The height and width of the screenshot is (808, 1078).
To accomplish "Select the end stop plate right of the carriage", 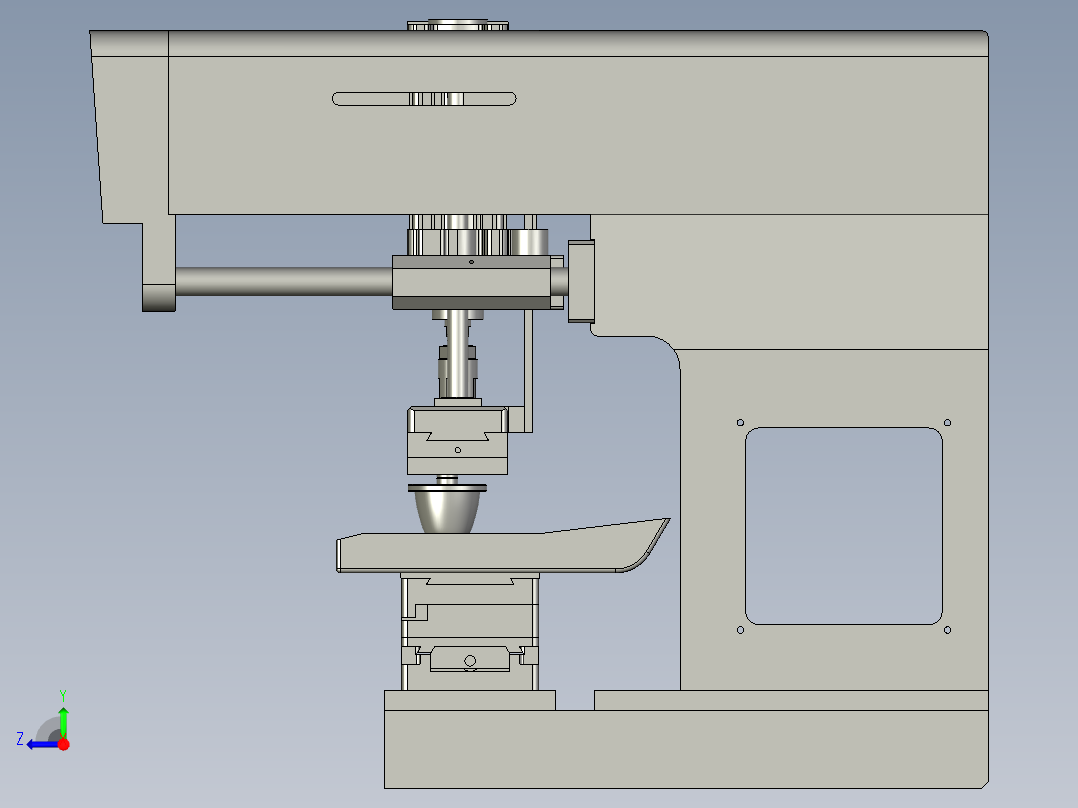I will point(582,281).
